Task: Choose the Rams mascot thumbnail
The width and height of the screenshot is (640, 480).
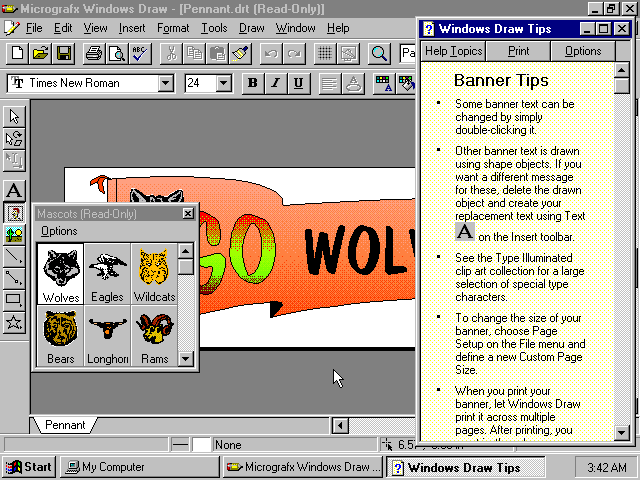Action: 154,336
